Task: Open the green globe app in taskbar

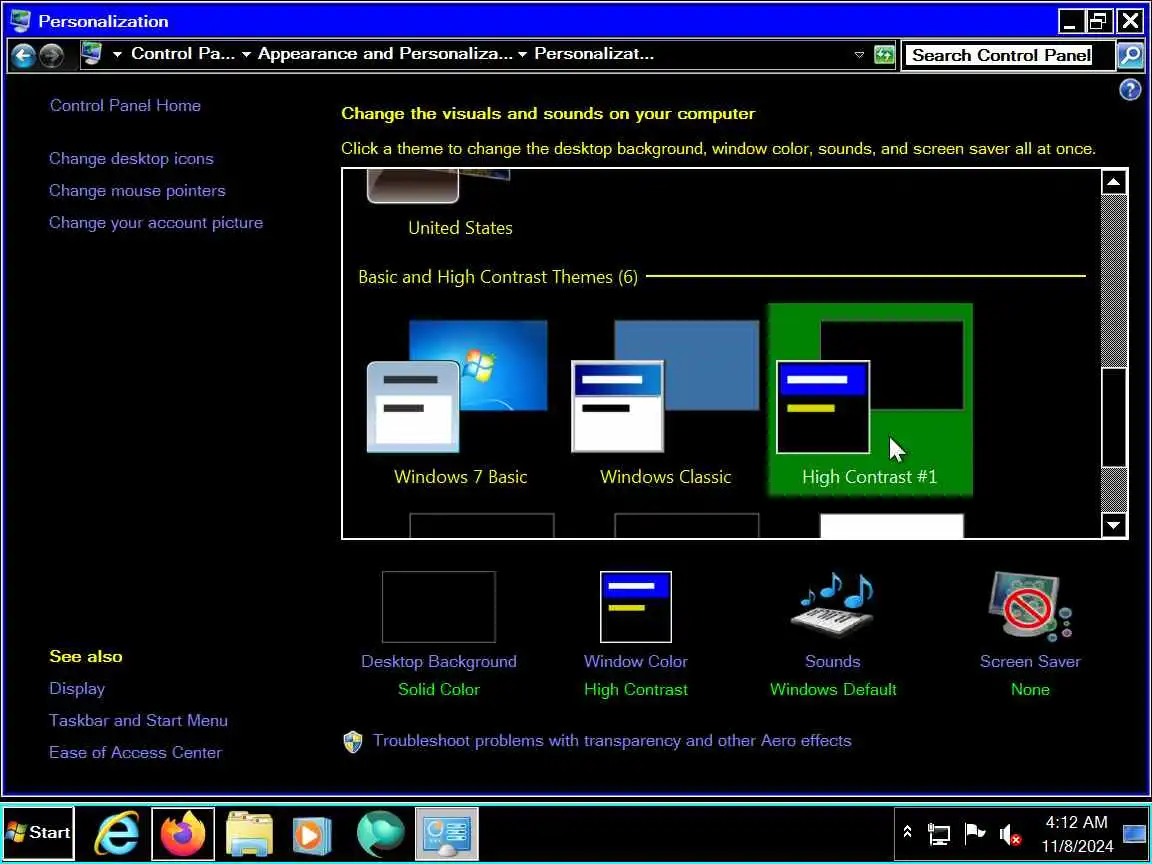Action: click(x=381, y=834)
